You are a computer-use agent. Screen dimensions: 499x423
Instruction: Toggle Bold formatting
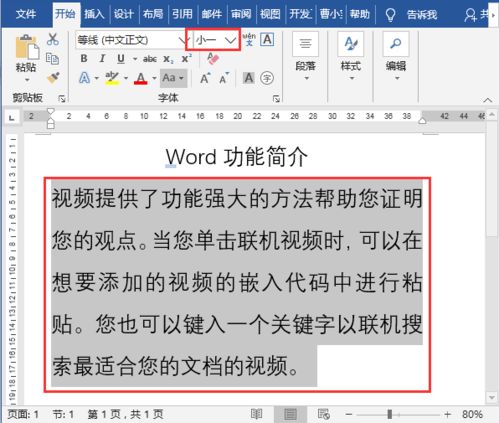(84, 59)
